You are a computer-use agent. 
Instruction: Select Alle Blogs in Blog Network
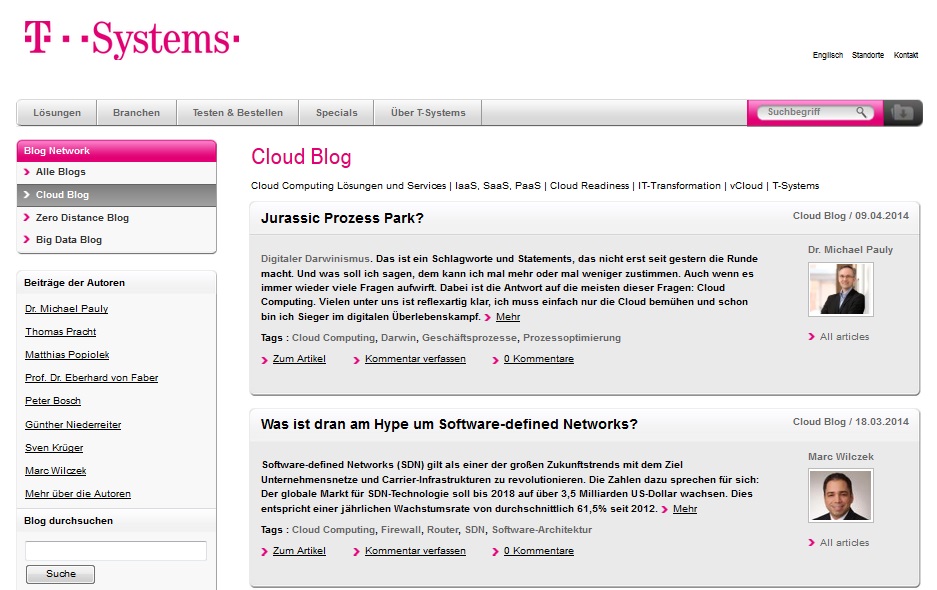[61, 172]
